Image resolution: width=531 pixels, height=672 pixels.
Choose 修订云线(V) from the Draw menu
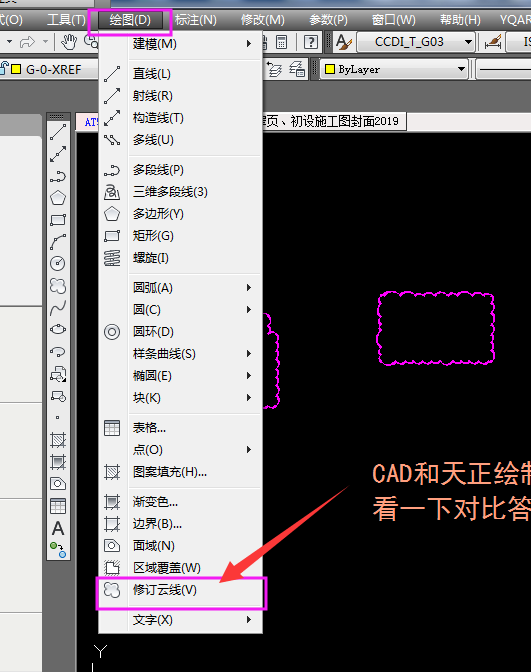(x=180, y=590)
